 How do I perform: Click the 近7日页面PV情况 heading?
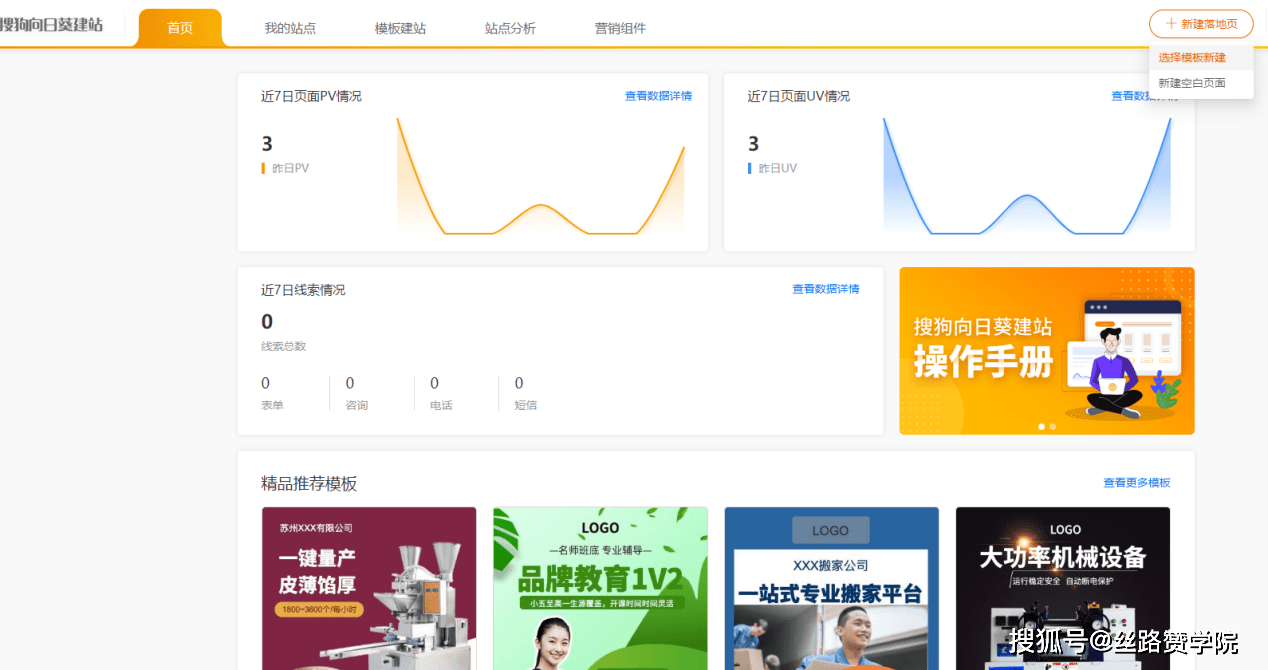point(311,96)
